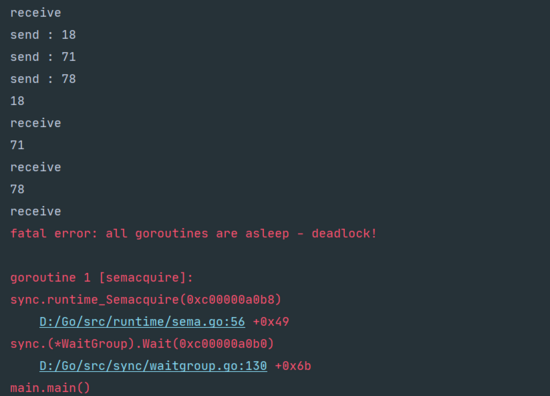This screenshot has height=396, width=550.
Task: Open the sema.go:56 source file link
Action: [x=142, y=322]
